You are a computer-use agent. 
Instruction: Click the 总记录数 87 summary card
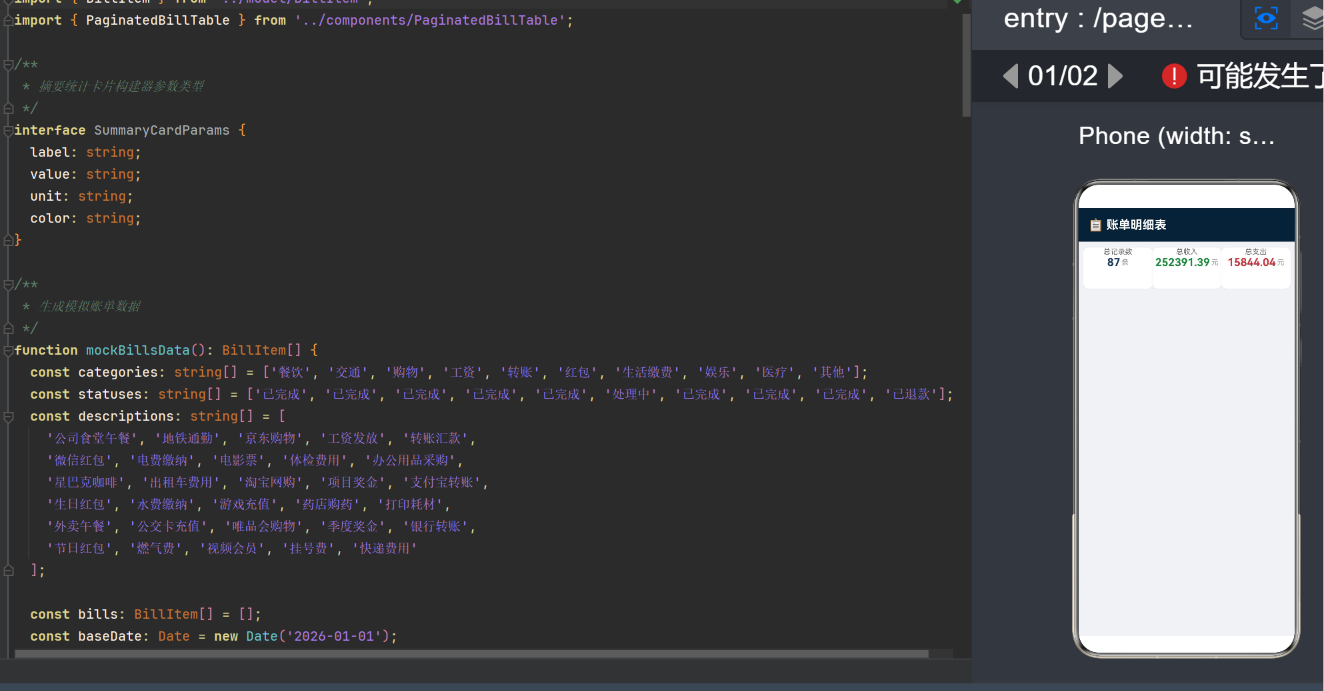tap(1117, 267)
